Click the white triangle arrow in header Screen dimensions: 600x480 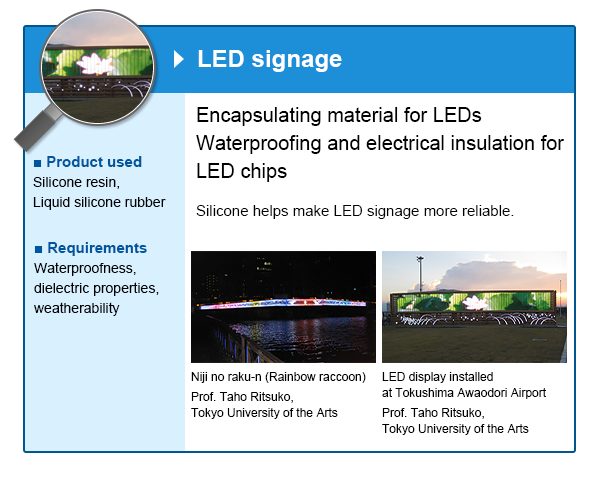179,59
